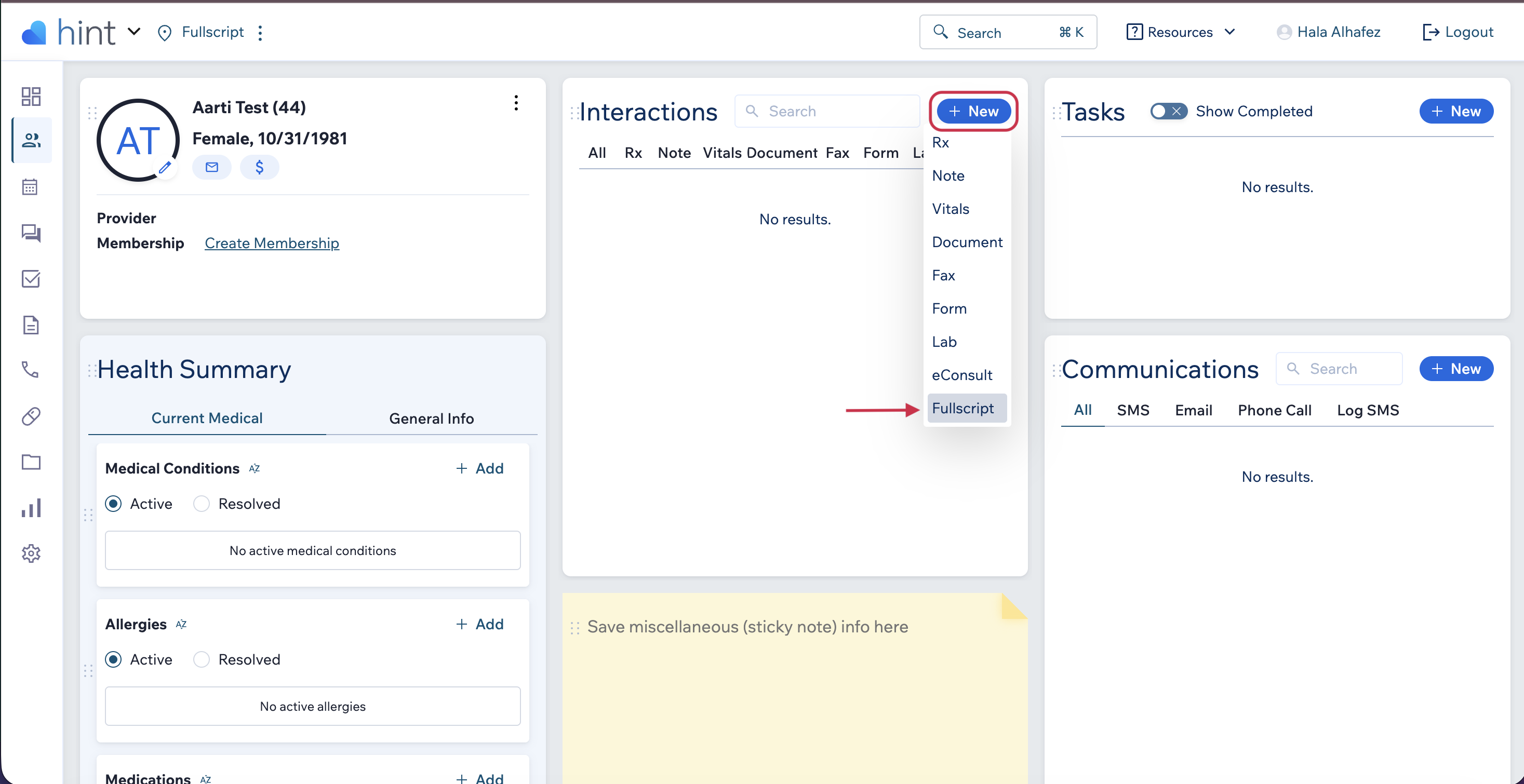This screenshot has width=1524, height=784.
Task: Choose Fullscript from the New interaction menu
Action: pyautogui.click(x=962, y=408)
